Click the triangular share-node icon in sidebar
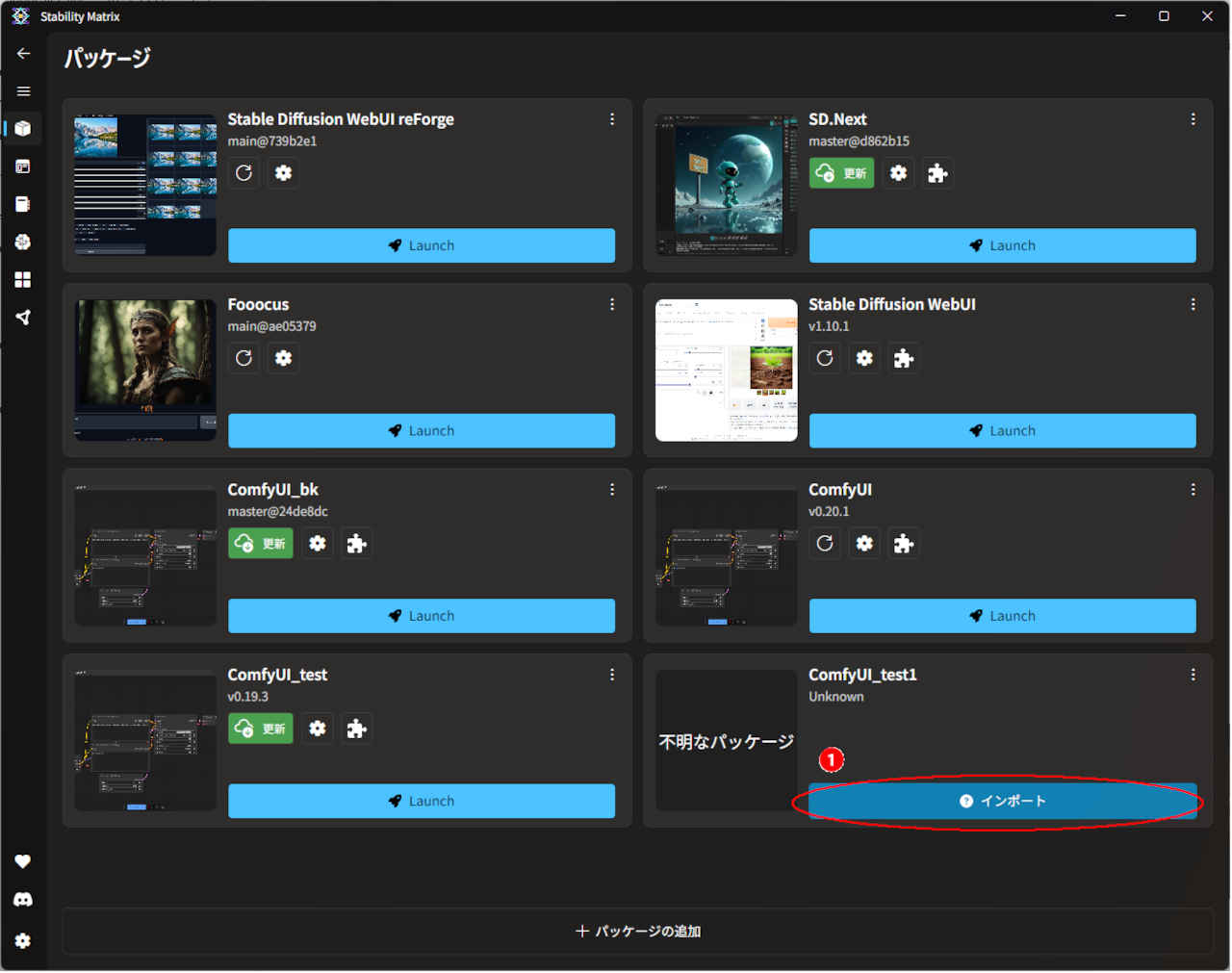Viewport: 1232px width, 973px height. [x=23, y=317]
